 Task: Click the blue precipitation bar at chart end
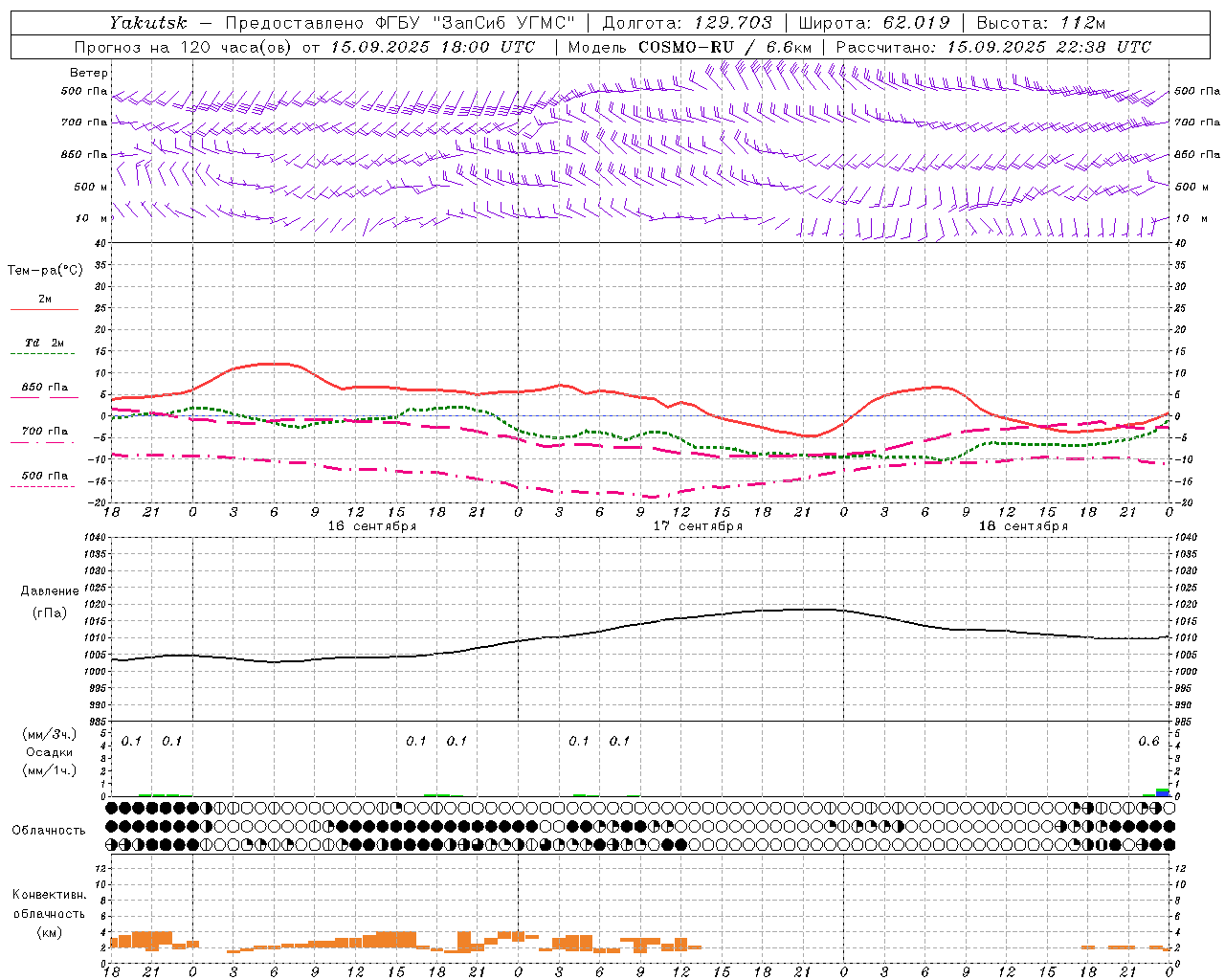pos(1163,794)
